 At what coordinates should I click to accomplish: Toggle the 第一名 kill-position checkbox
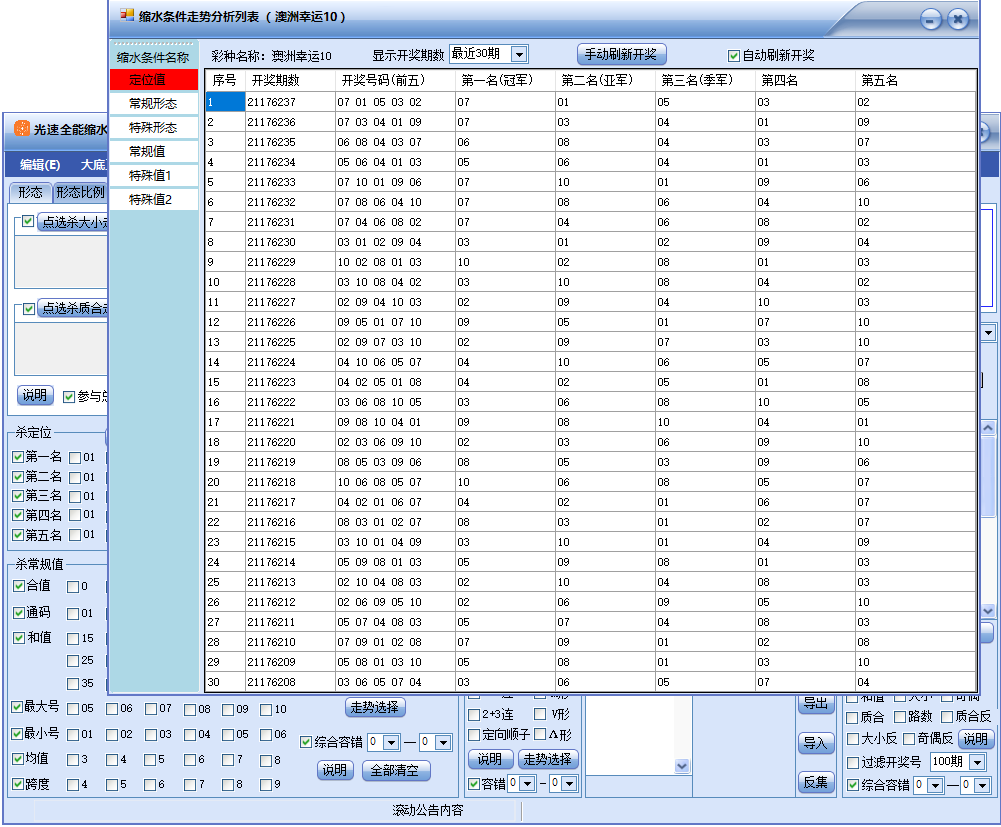[18, 457]
